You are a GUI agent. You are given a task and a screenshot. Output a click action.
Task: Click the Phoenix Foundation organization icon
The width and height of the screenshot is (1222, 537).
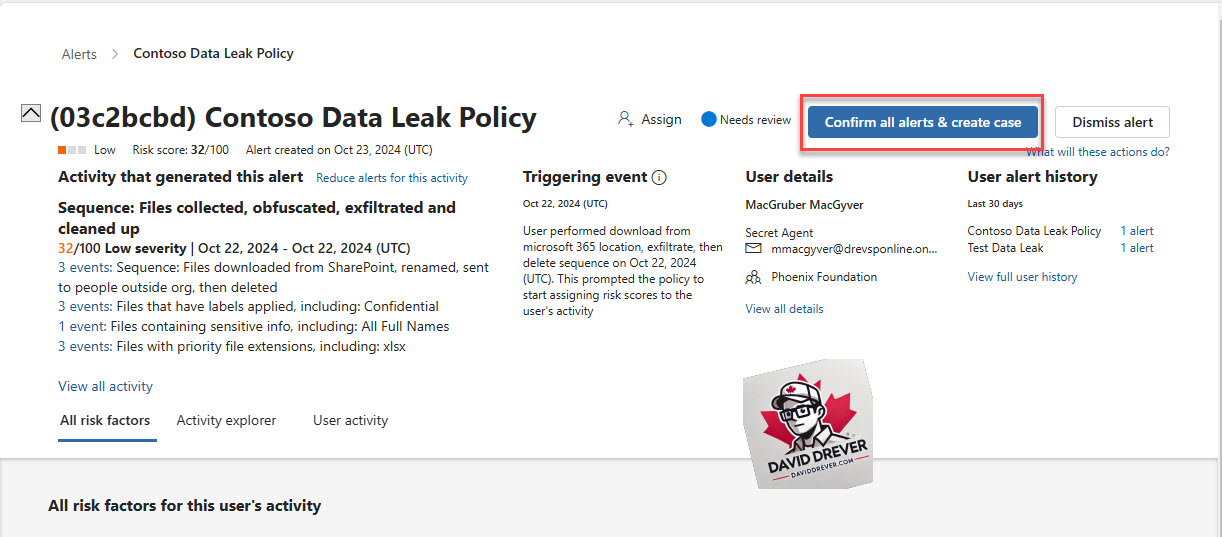click(x=753, y=277)
